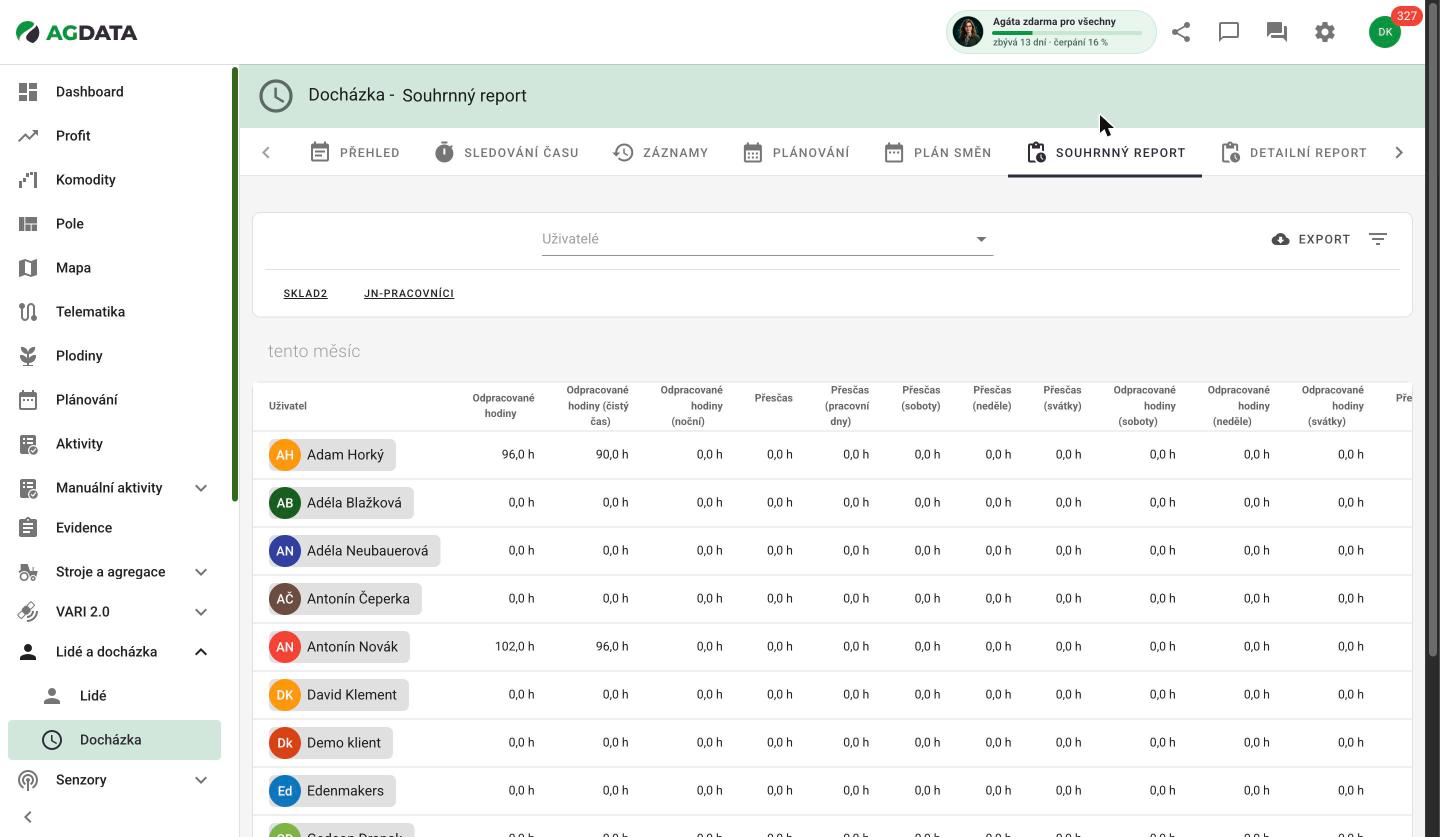This screenshot has width=1440, height=837.
Task: Switch to the Přehled tab
Action: 355,153
